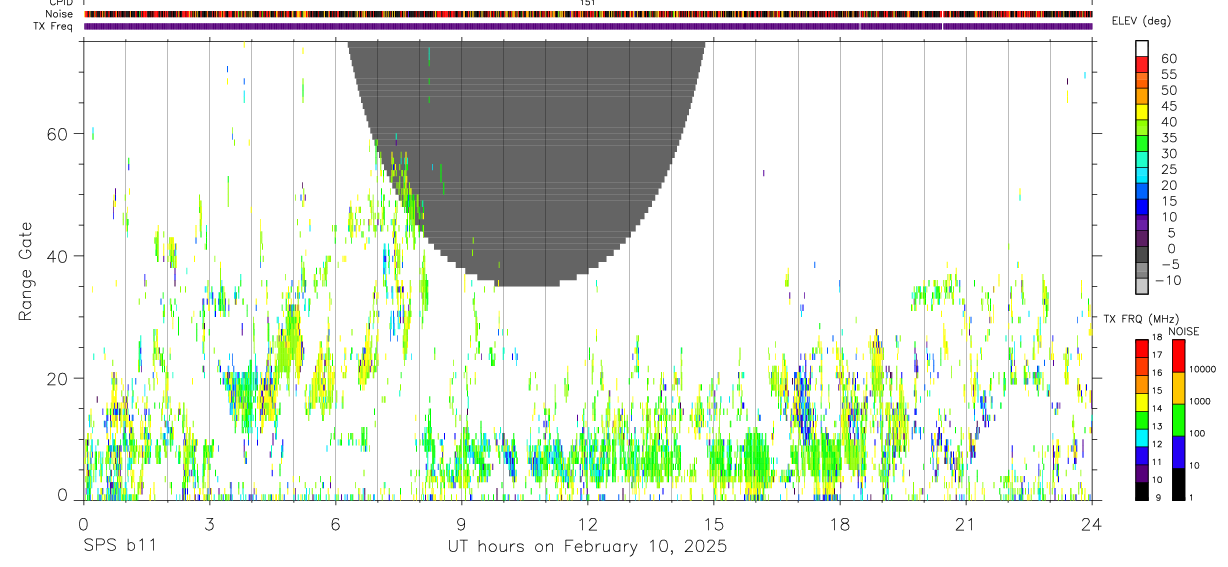Click the x-axis tick label '6'
The image size is (1228, 567).
click(x=335, y=524)
